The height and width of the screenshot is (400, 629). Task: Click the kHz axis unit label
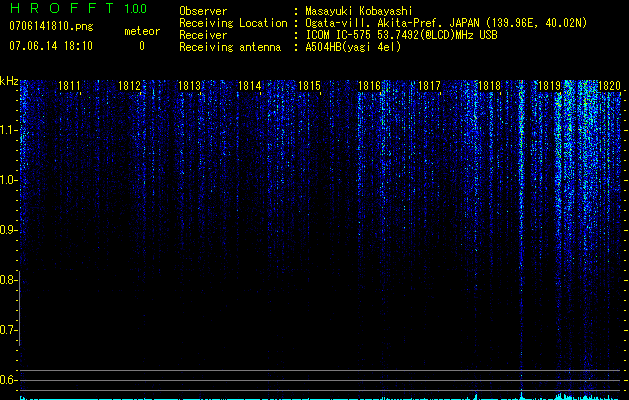click(x=9, y=81)
